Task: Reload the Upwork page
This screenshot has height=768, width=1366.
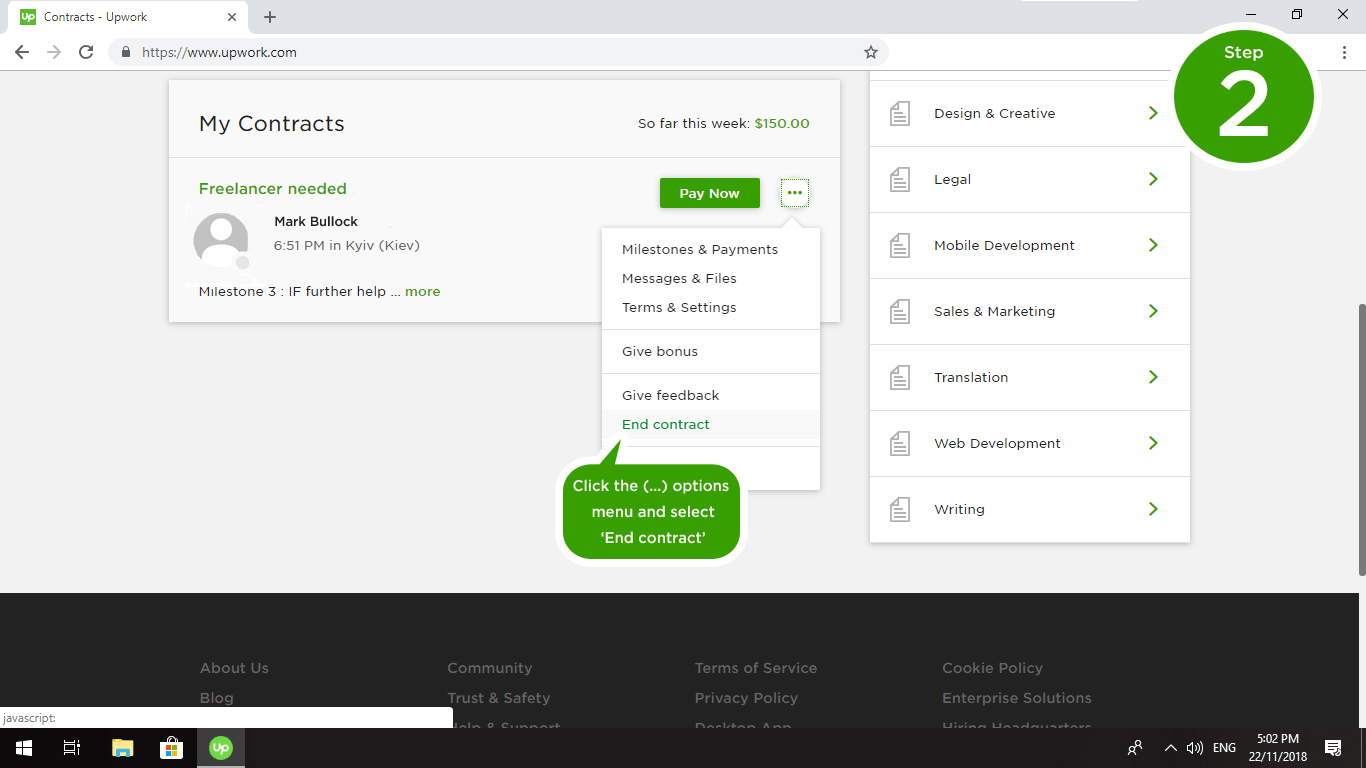Action: pyautogui.click(x=86, y=52)
